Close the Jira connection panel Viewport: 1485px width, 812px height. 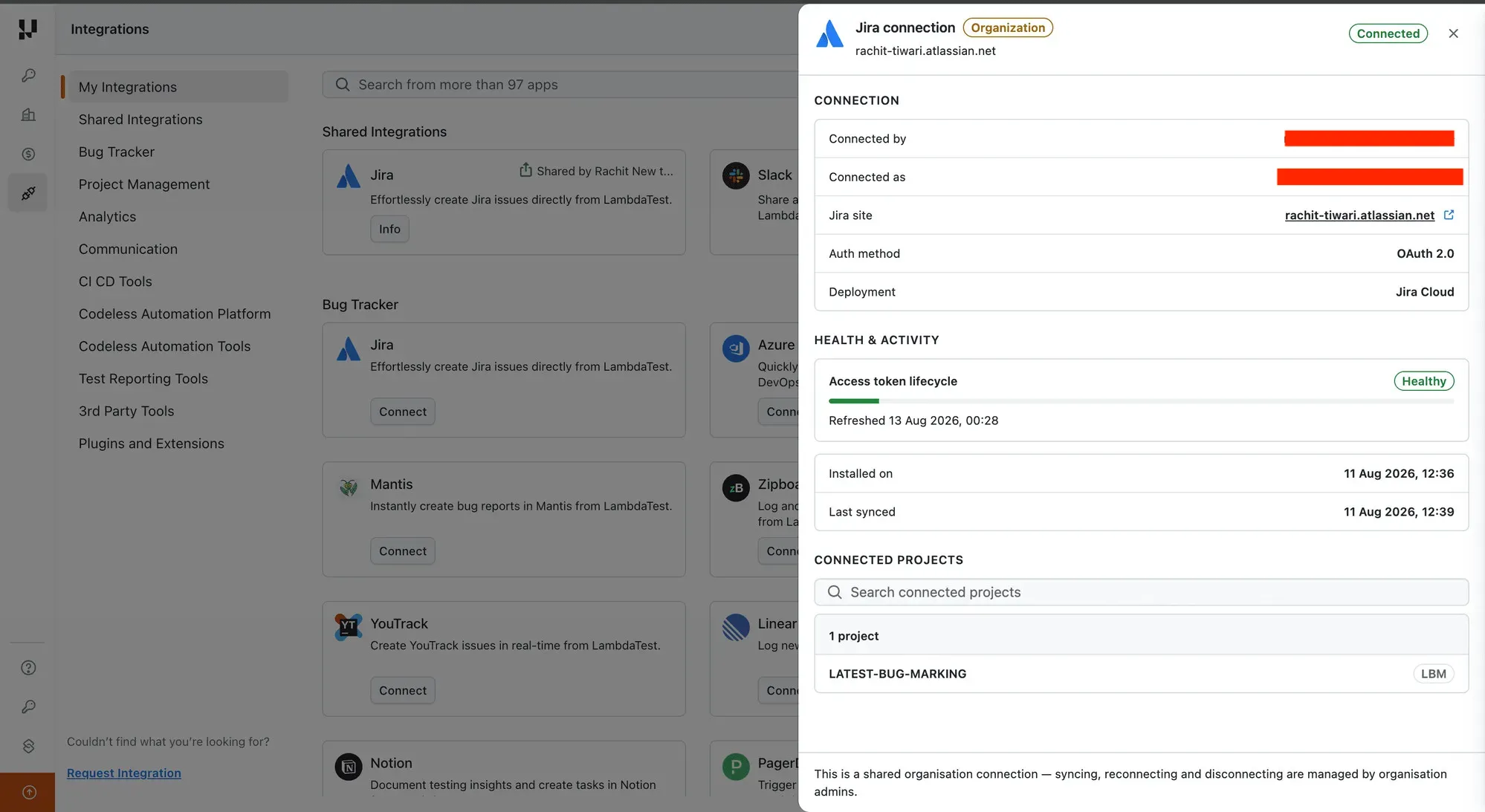(1453, 33)
